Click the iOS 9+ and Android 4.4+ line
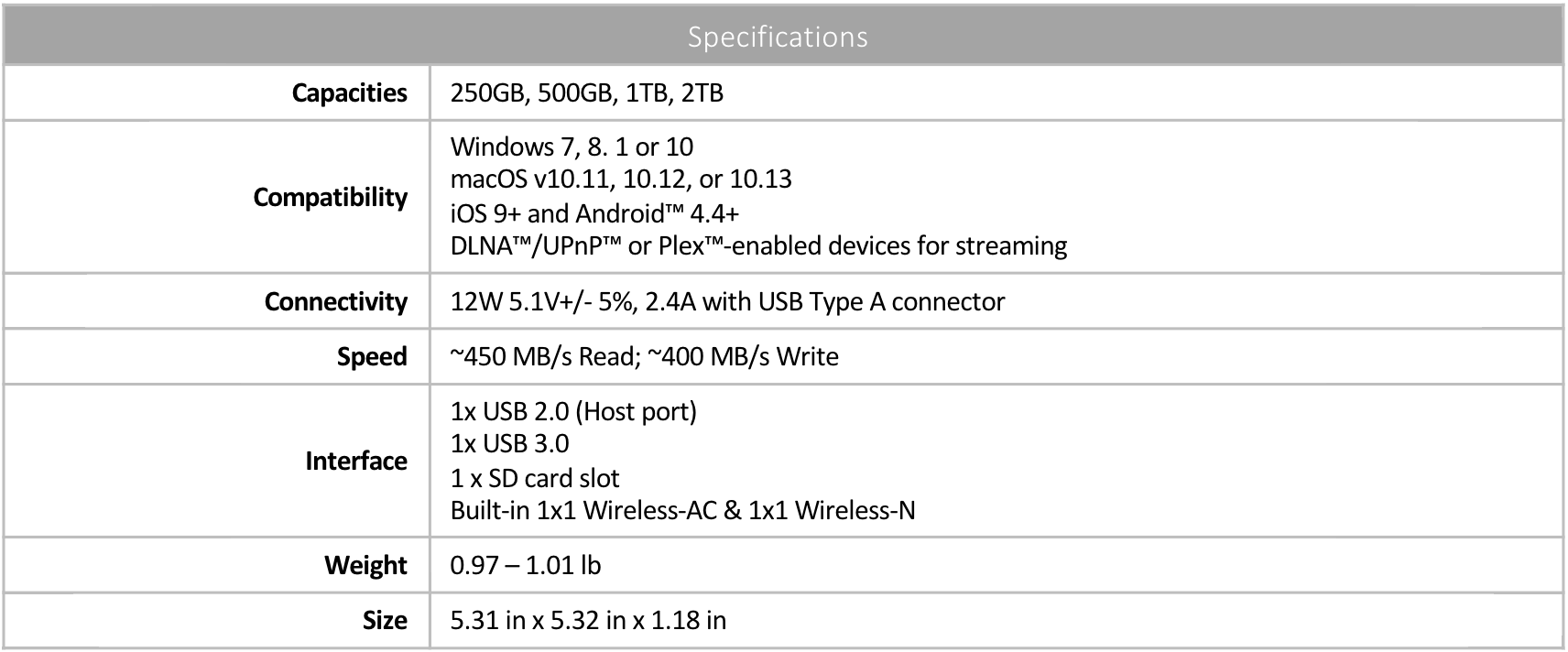 (594, 213)
